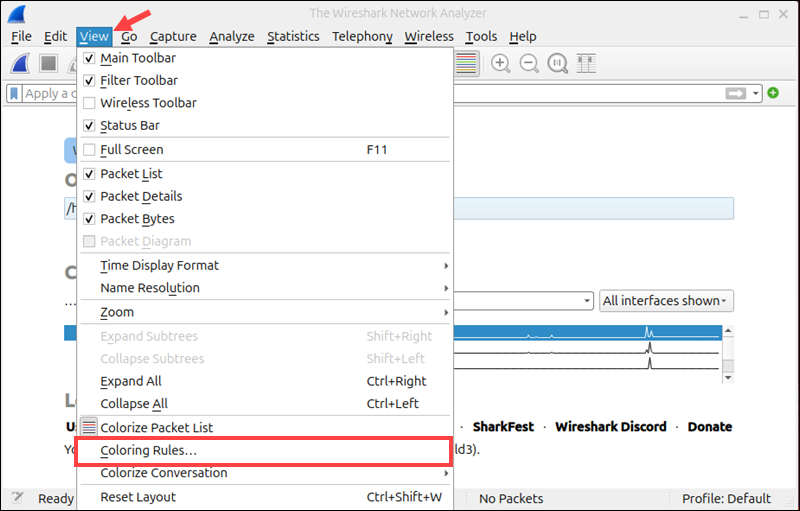
Task: Open the Go menu
Action: click(x=129, y=37)
